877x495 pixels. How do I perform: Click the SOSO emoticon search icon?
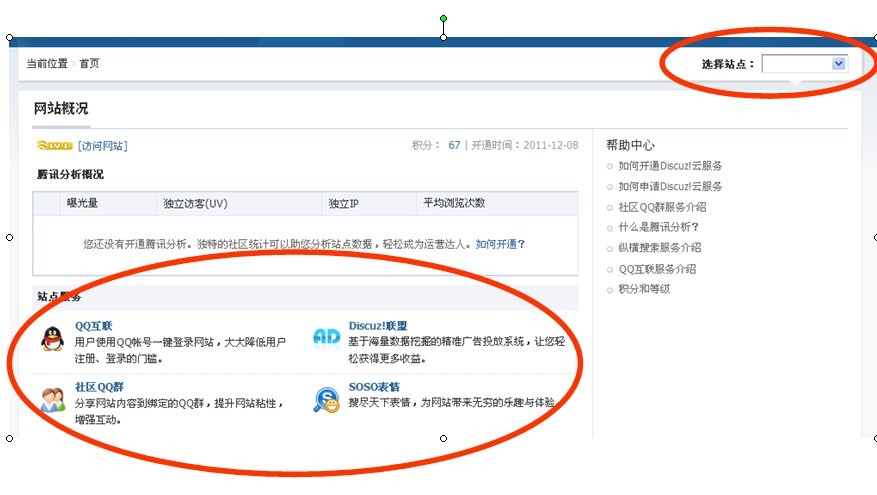[327, 400]
